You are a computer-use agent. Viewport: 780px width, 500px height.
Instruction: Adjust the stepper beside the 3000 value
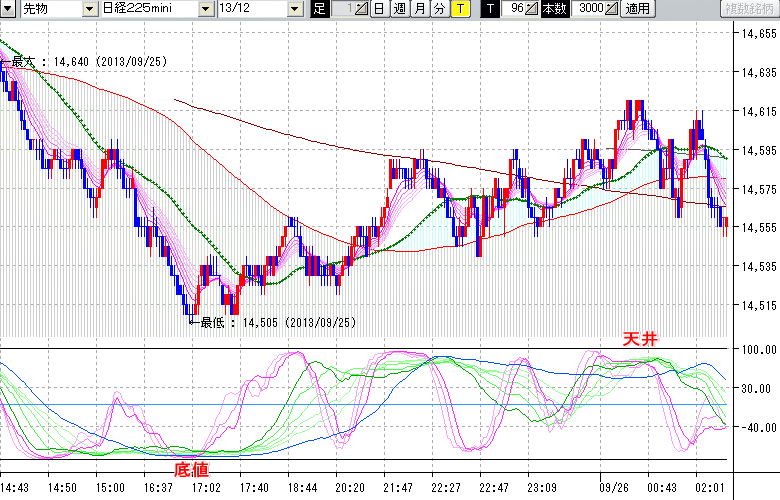pyautogui.click(x=612, y=9)
